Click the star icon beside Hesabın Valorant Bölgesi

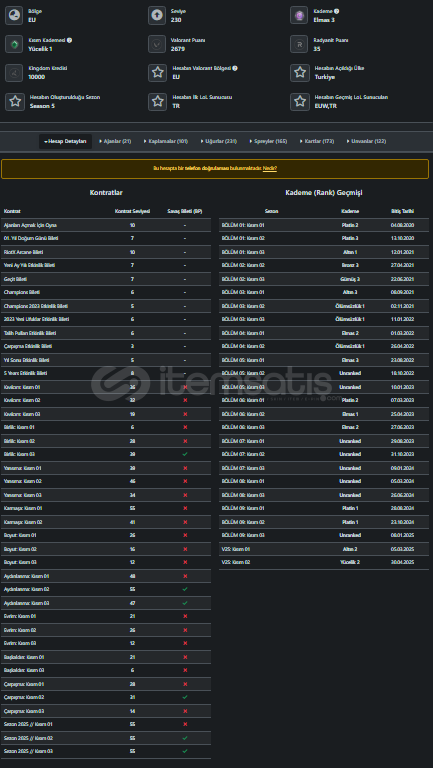157,72
